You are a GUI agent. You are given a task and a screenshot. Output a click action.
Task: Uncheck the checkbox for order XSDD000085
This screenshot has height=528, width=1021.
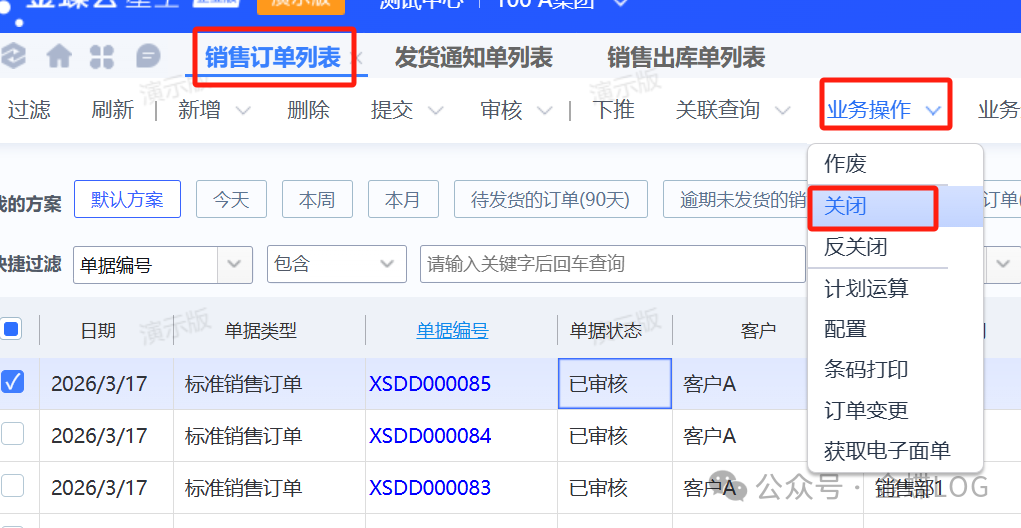click(12, 382)
